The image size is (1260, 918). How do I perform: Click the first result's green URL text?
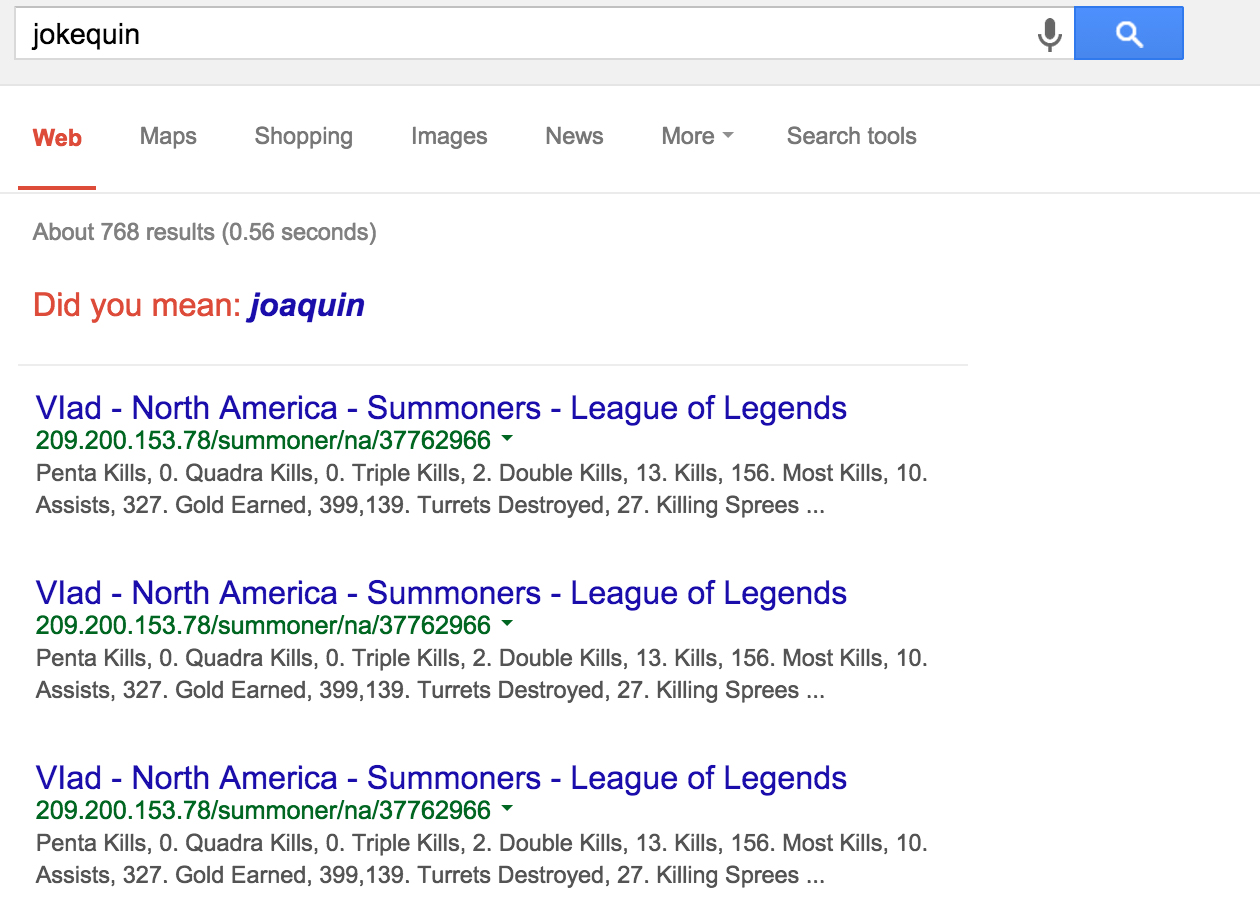[x=263, y=441]
